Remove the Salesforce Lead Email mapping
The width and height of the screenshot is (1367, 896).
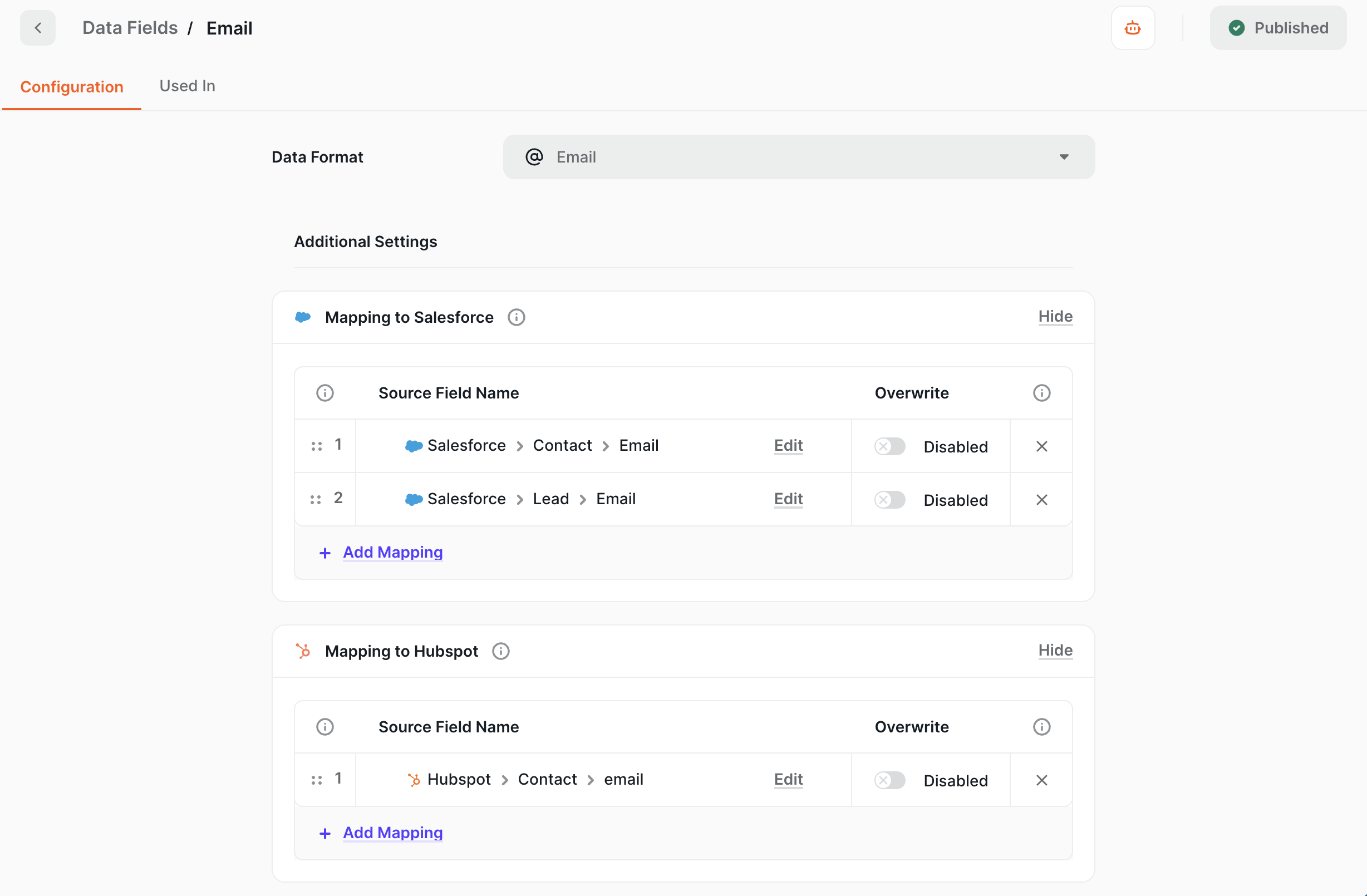tap(1041, 500)
